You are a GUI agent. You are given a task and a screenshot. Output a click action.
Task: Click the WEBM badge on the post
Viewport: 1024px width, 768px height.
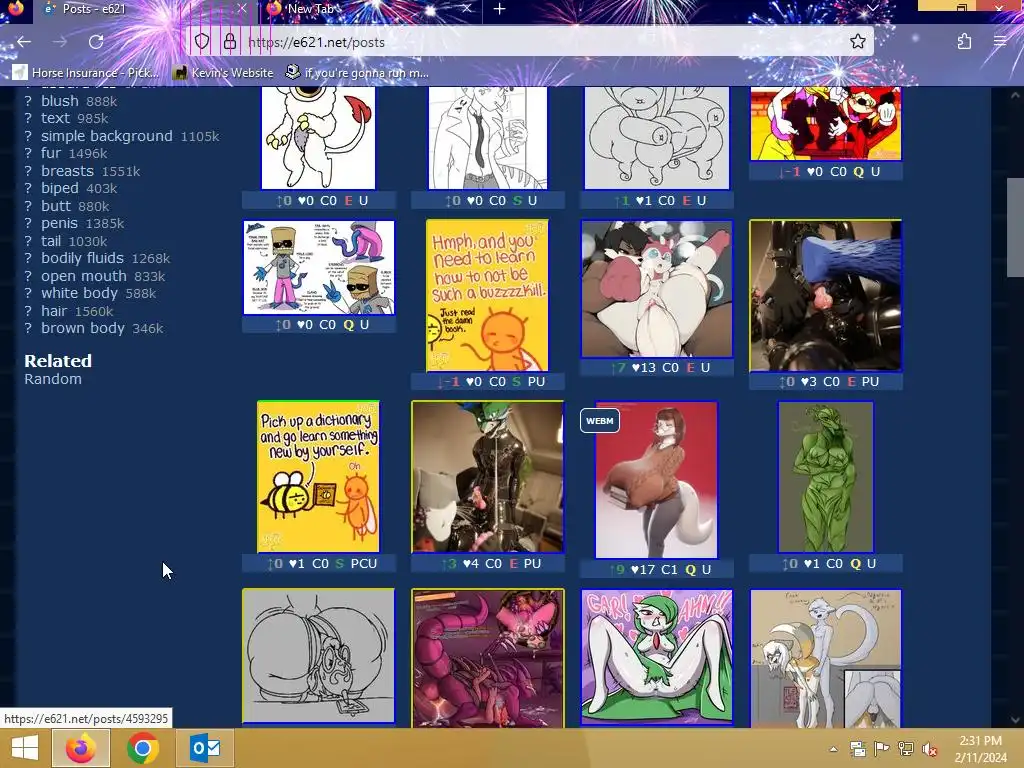[600, 421]
